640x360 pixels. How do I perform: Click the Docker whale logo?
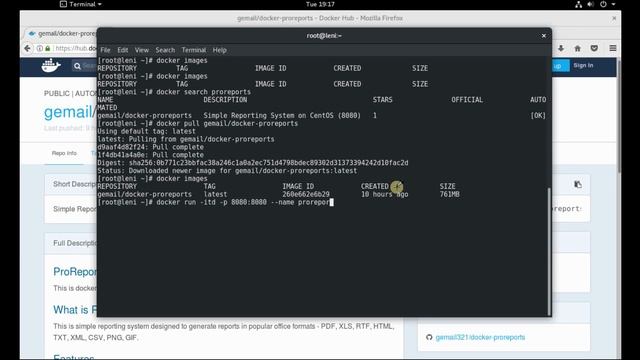pyautogui.click(x=51, y=65)
